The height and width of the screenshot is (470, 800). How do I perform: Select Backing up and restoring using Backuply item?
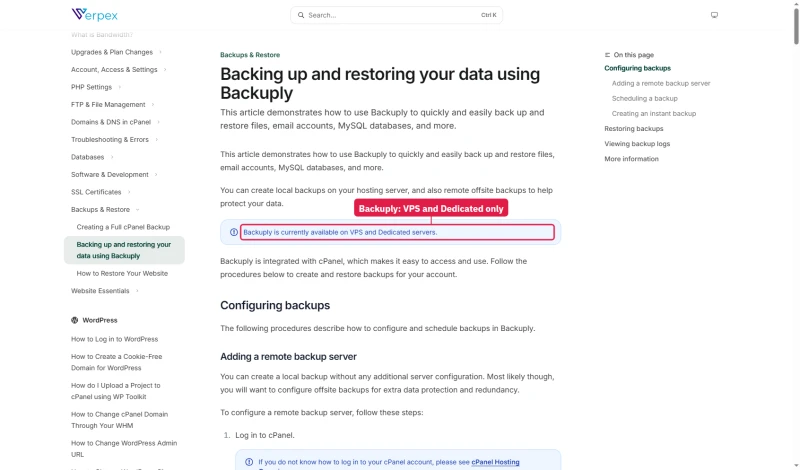[x=124, y=250]
